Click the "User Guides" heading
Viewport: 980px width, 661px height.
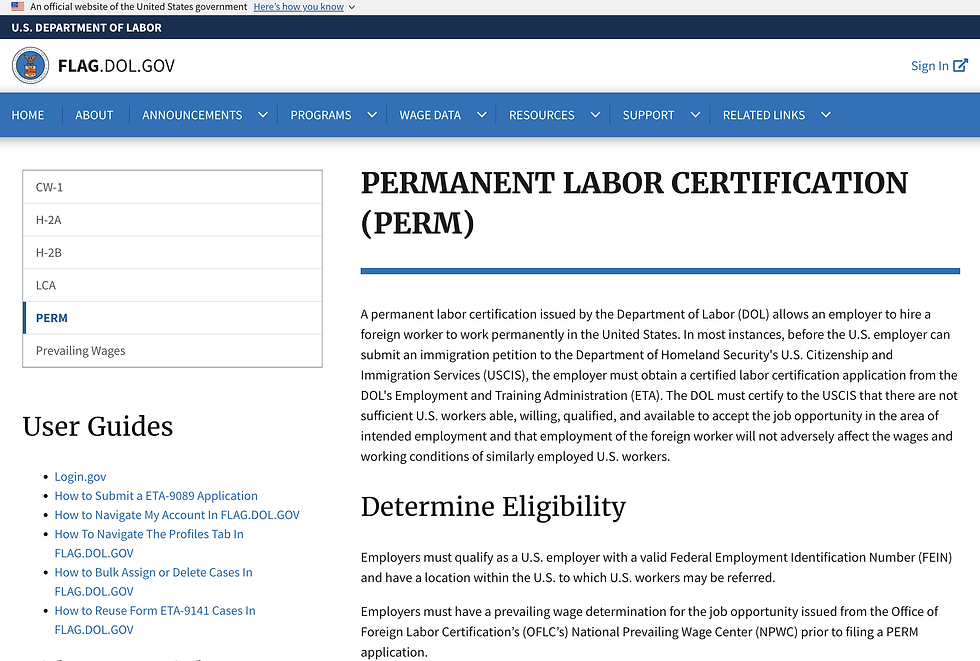point(98,426)
